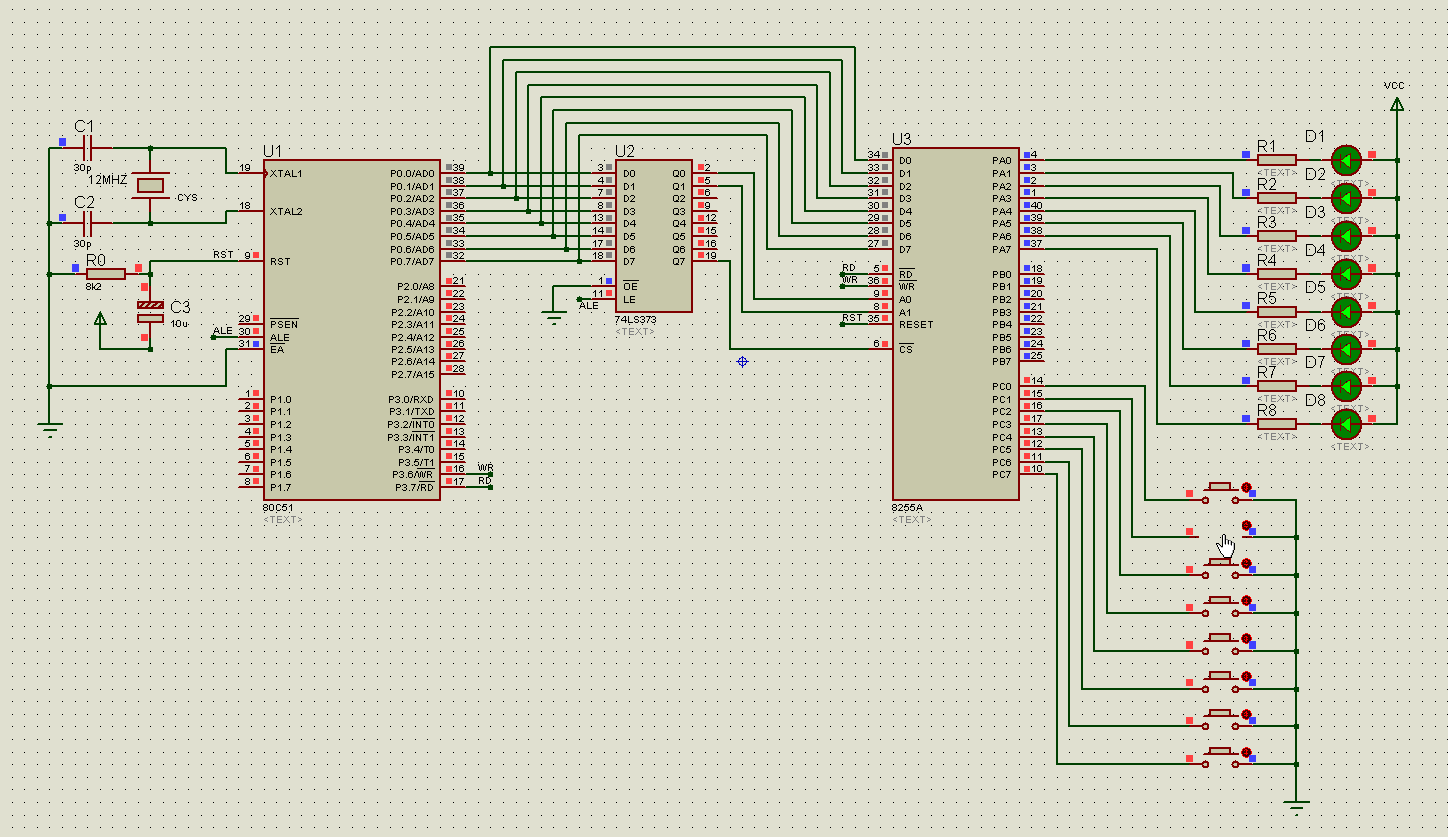The height and width of the screenshot is (837, 1448).
Task: Select the D6 green LED
Action: [x=1347, y=348]
